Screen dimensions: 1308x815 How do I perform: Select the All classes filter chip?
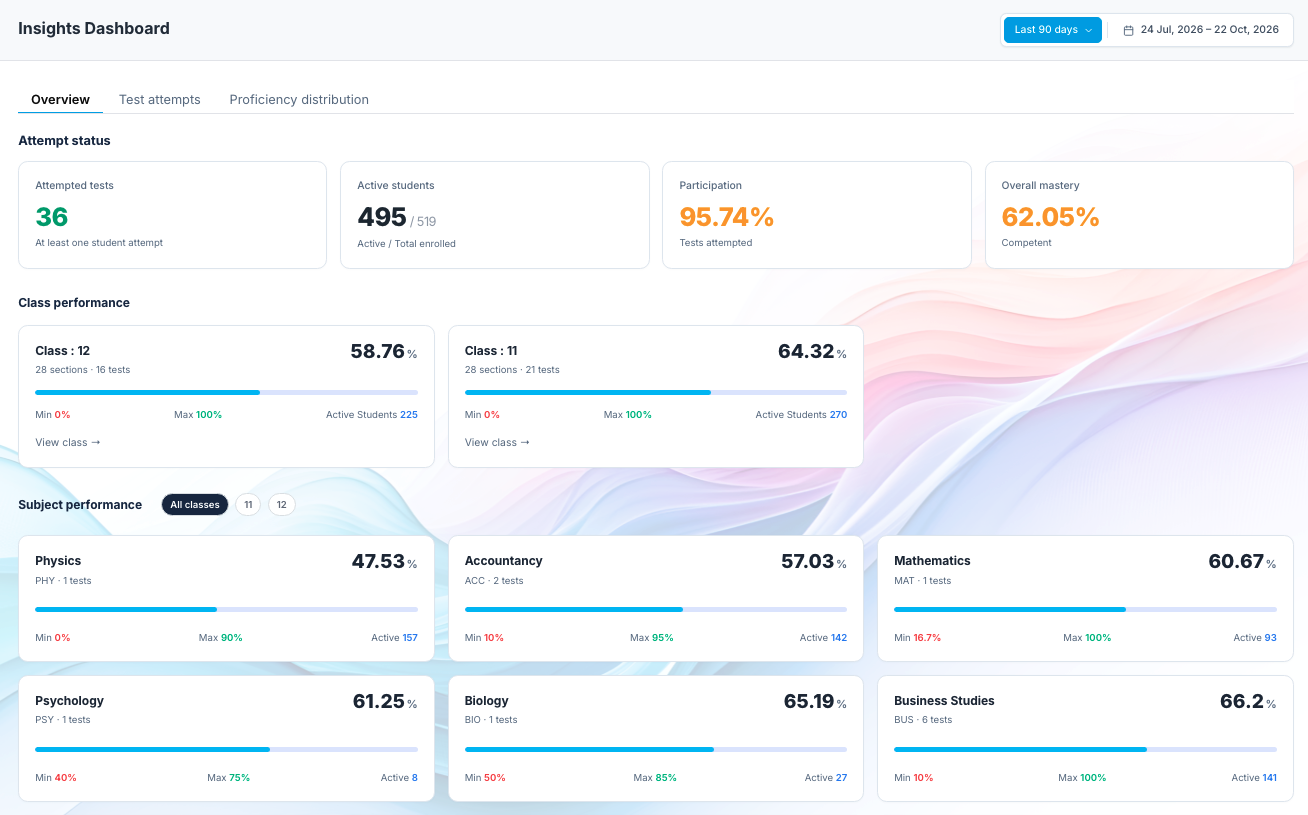195,505
